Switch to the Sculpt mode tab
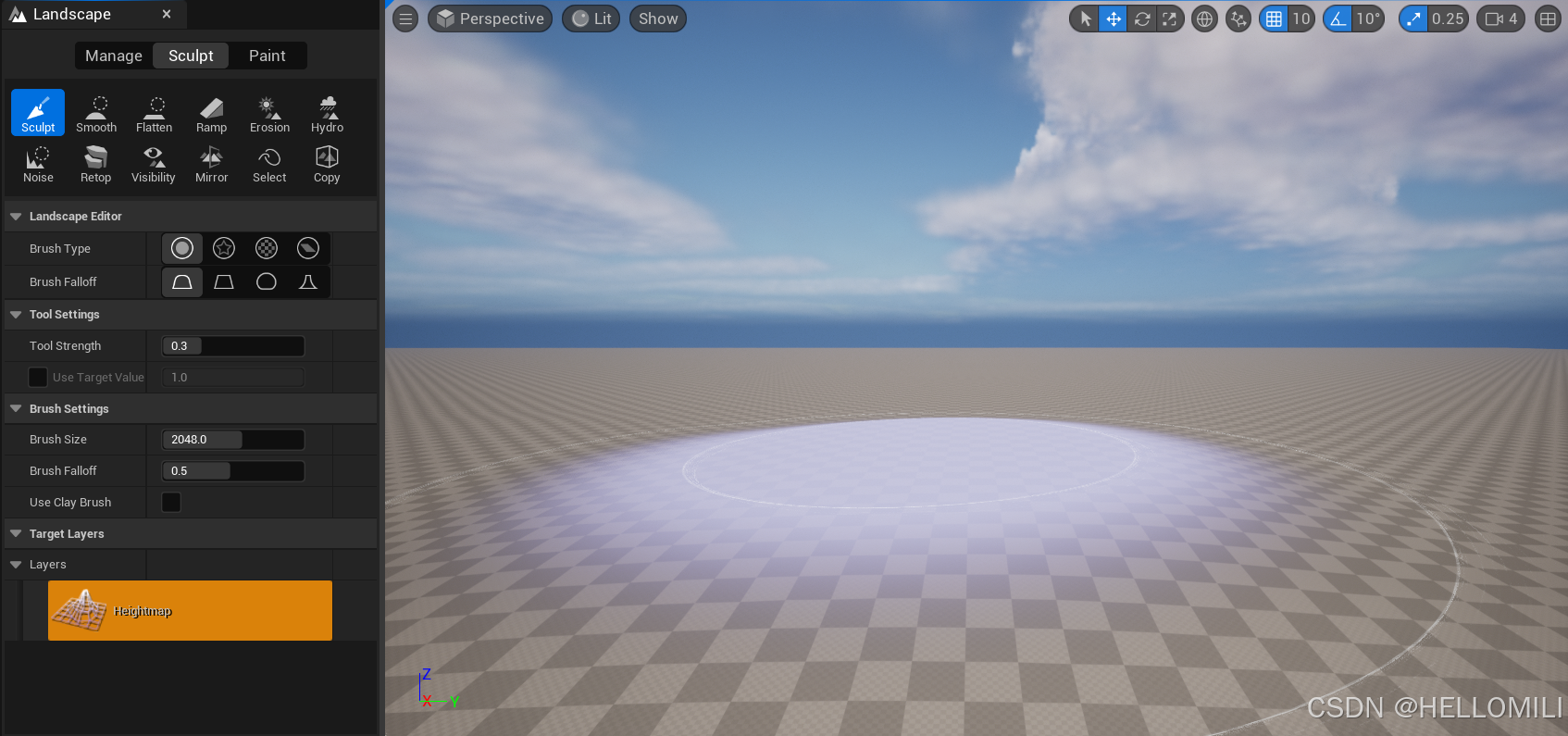1568x736 pixels. 191,56
